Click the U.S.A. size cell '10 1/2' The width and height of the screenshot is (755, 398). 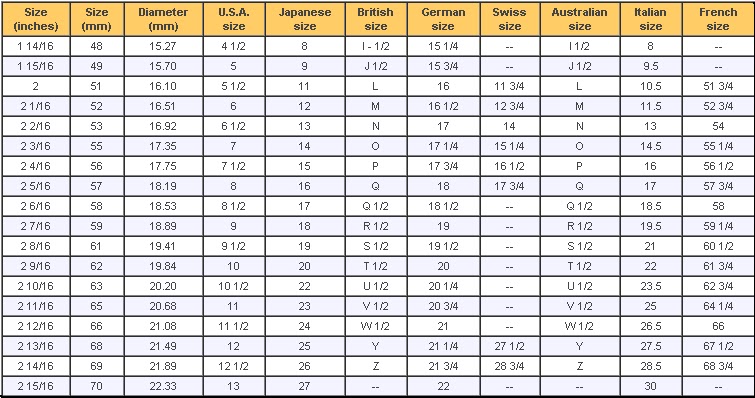[234, 286]
